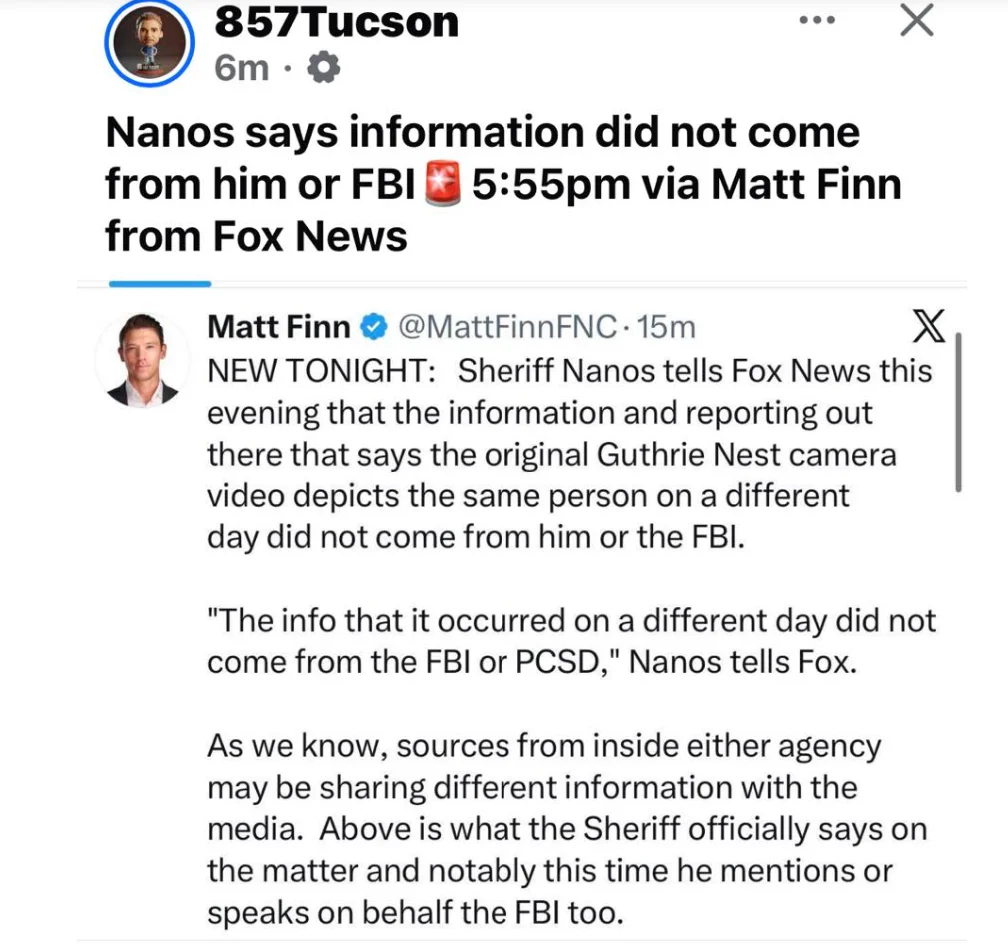Click the 857Tucson username

336,21
